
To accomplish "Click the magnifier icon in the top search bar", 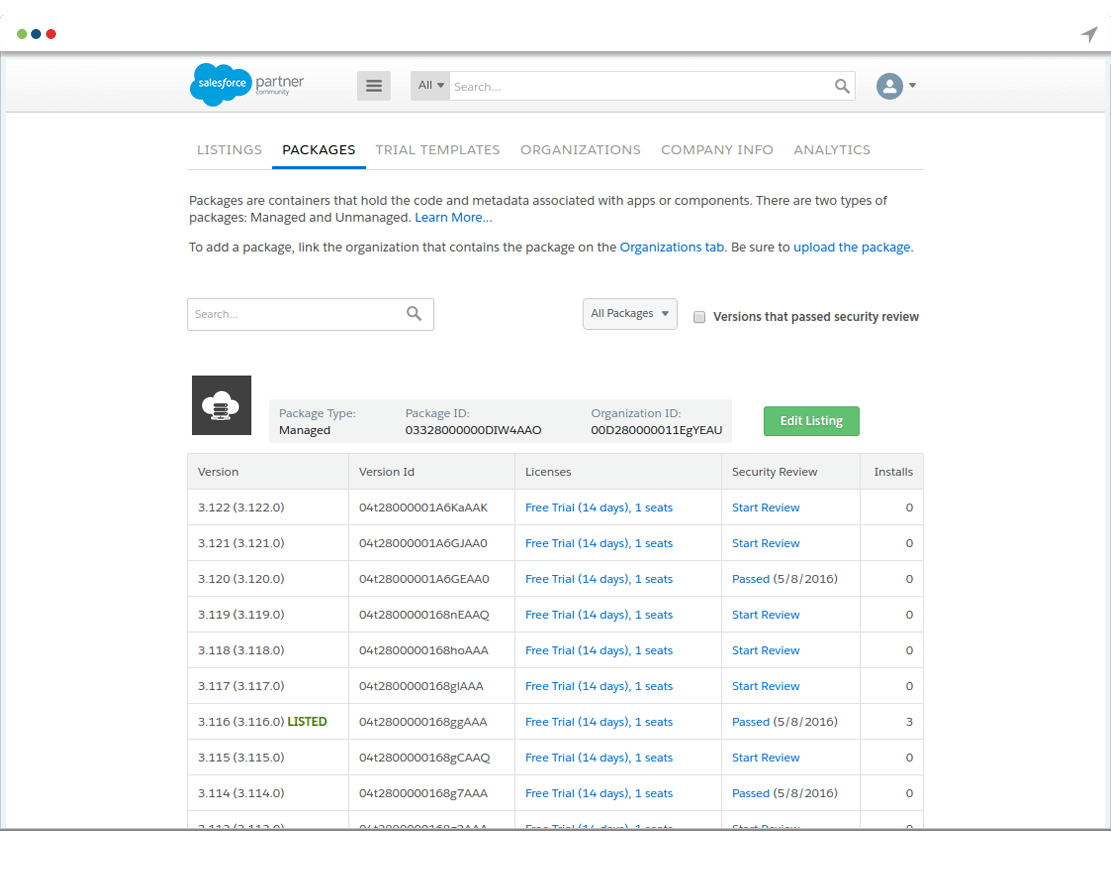I will (842, 86).
